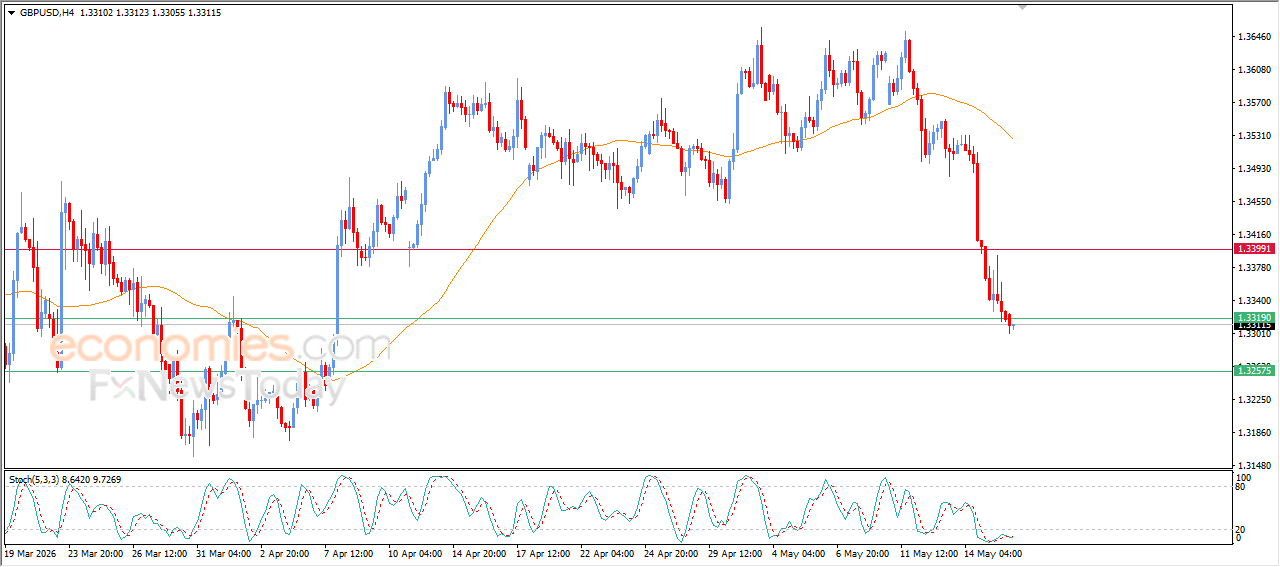Image resolution: width=1280 pixels, height=567 pixels.
Task: Click the triangle beside GBPUSD,H4 title
Action: pyautogui.click(x=11, y=12)
